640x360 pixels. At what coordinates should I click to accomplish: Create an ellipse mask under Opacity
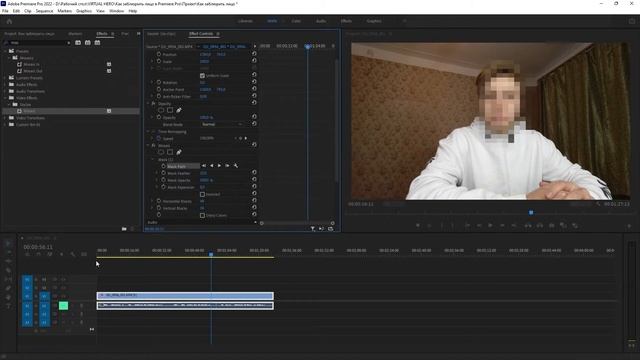tap(161, 110)
